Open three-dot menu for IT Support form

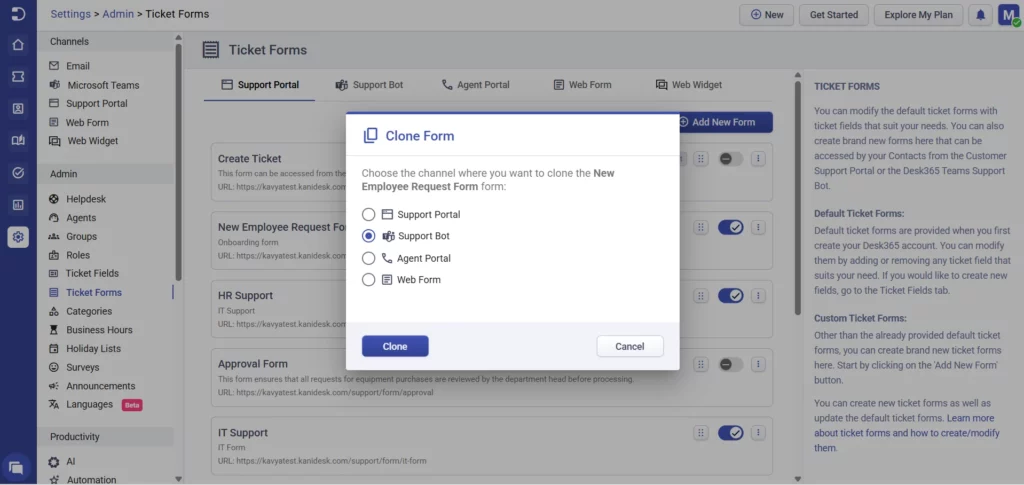tap(759, 433)
